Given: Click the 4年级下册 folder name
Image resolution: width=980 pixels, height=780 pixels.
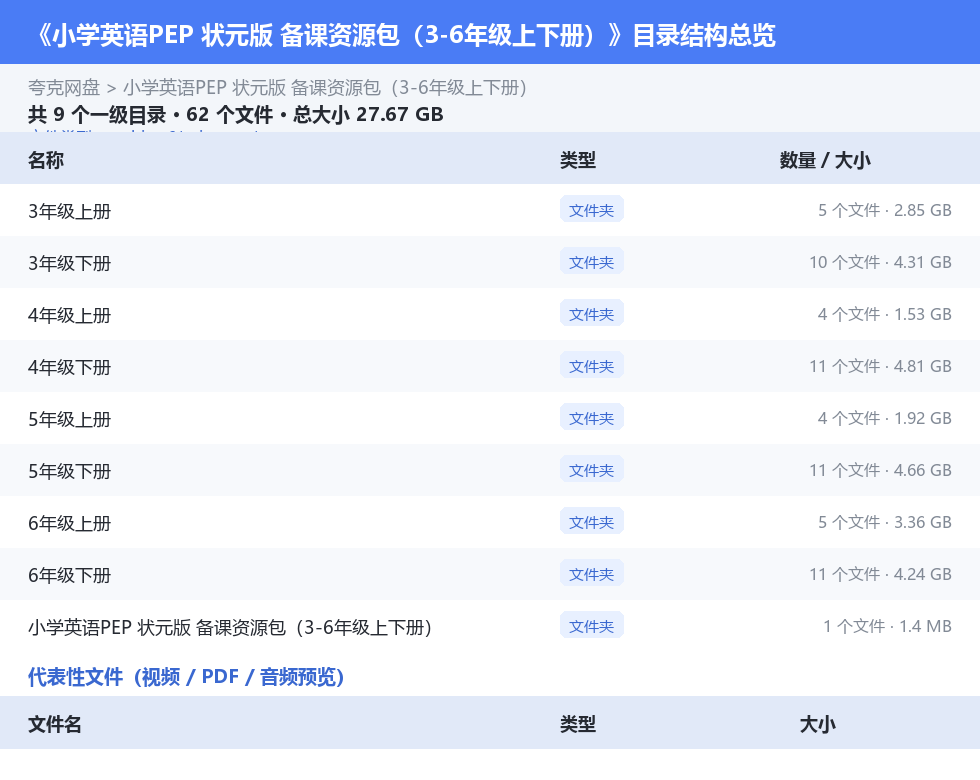Looking at the screenshot, I should point(69,367).
